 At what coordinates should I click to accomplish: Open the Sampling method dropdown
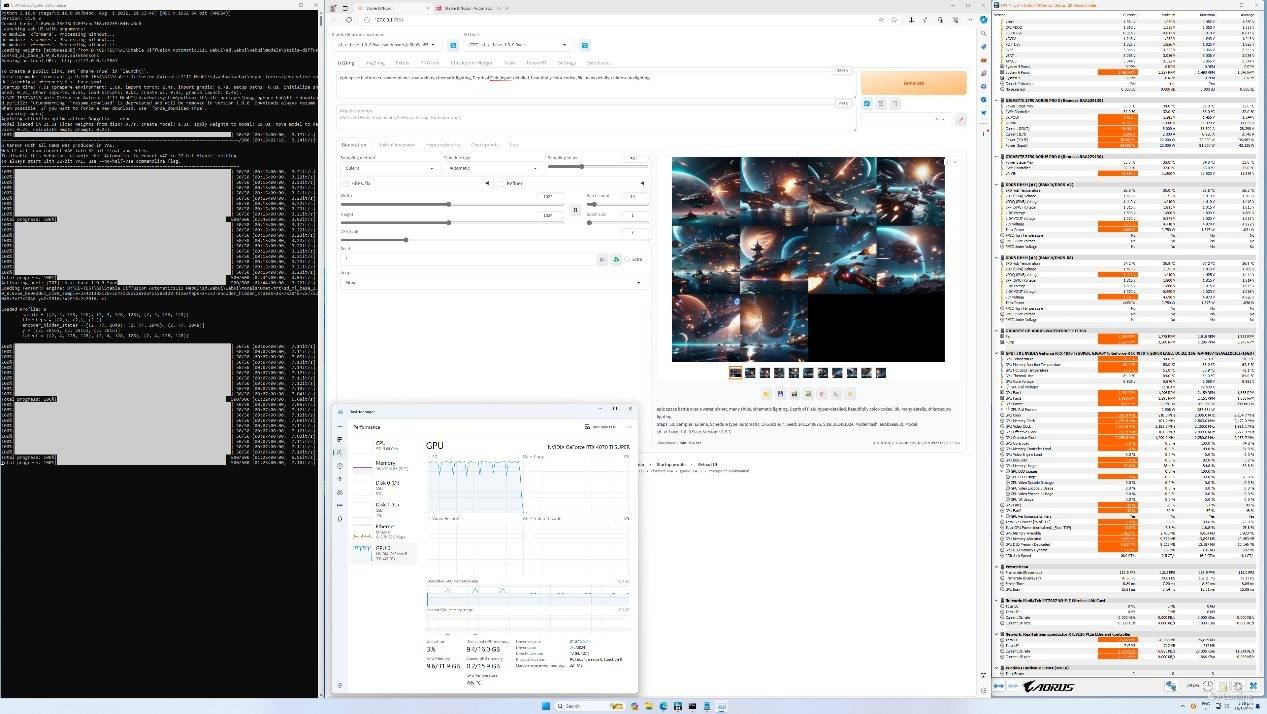[x=388, y=169]
